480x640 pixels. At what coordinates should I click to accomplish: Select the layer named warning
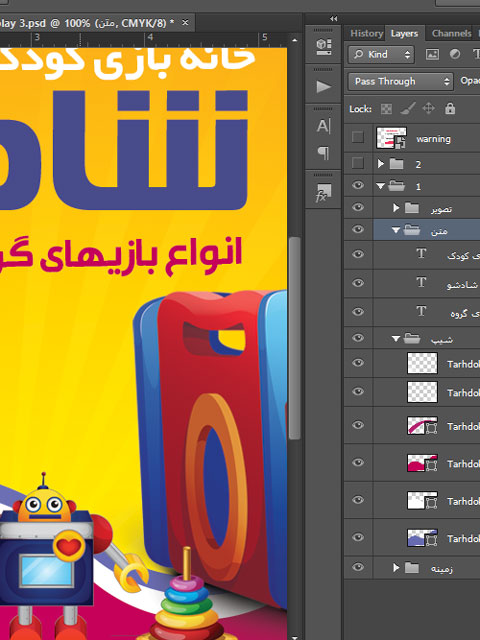pos(433,139)
